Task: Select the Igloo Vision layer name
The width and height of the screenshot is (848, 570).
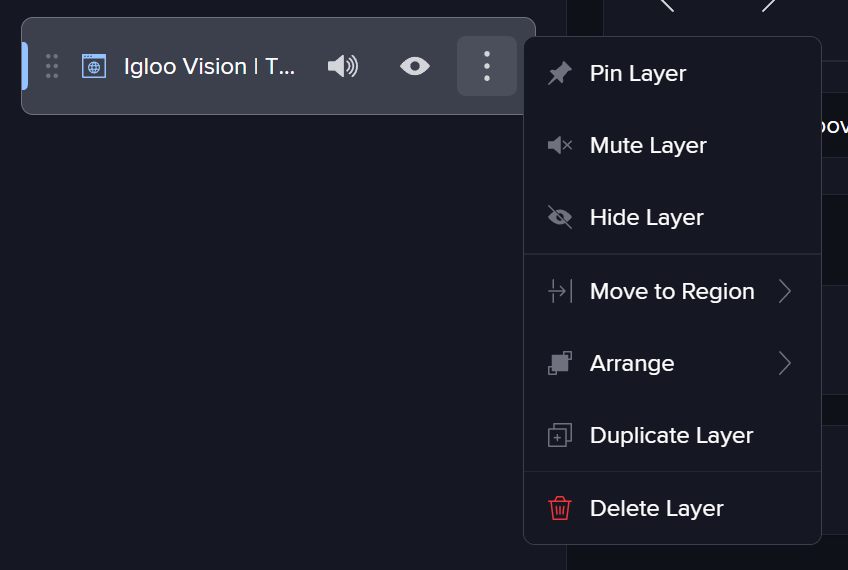Action: point(209,66)
